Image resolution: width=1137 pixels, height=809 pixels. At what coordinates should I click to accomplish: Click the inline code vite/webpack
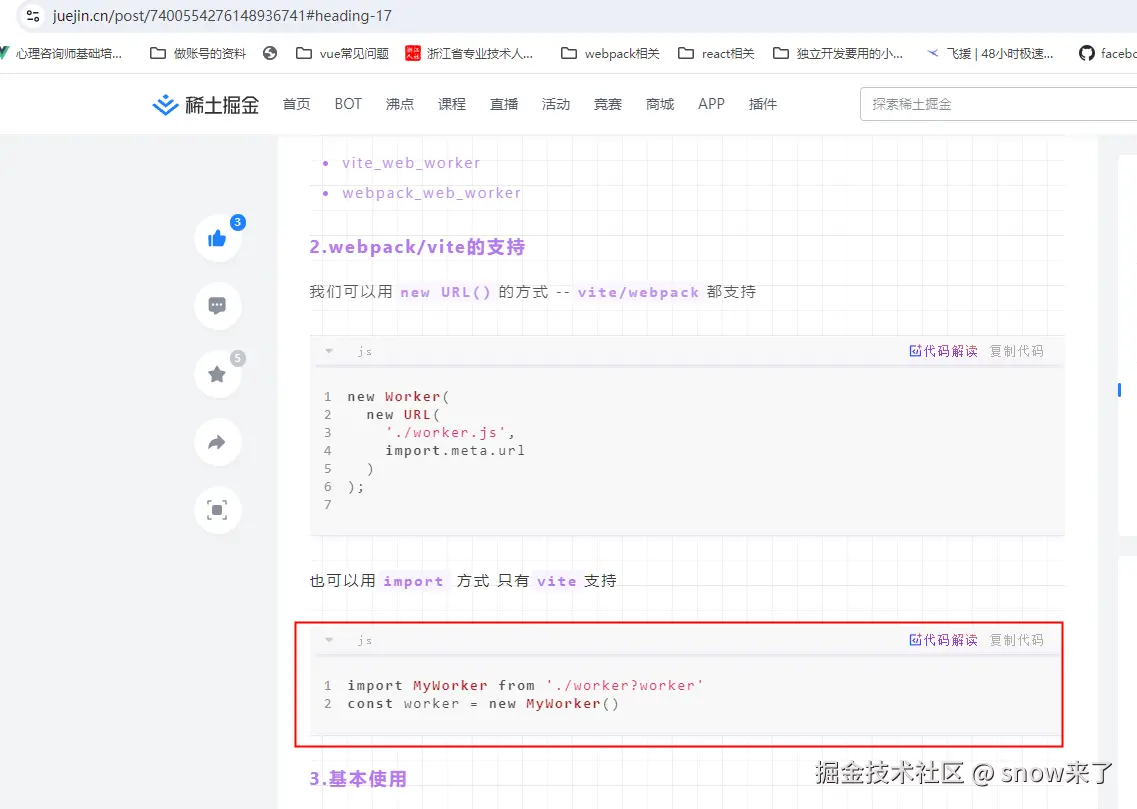(638, 292)
